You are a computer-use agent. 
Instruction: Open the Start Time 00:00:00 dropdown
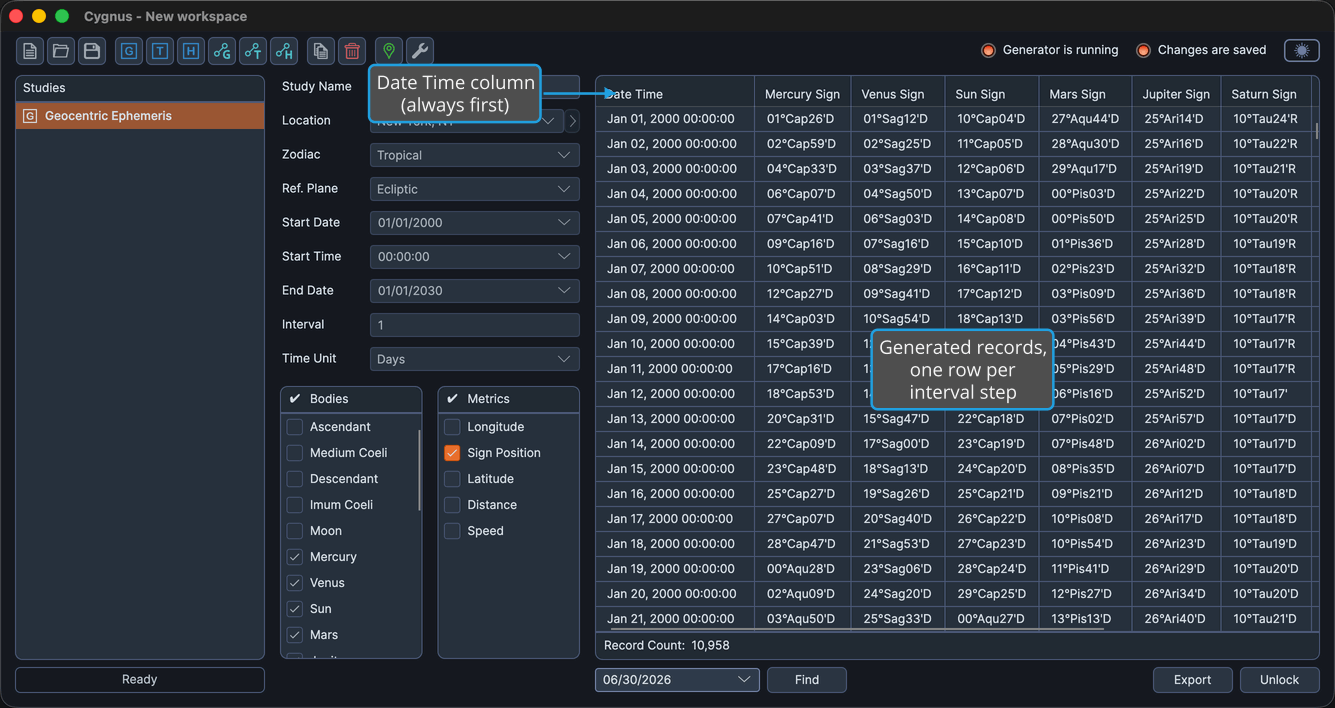pos(474,257)
